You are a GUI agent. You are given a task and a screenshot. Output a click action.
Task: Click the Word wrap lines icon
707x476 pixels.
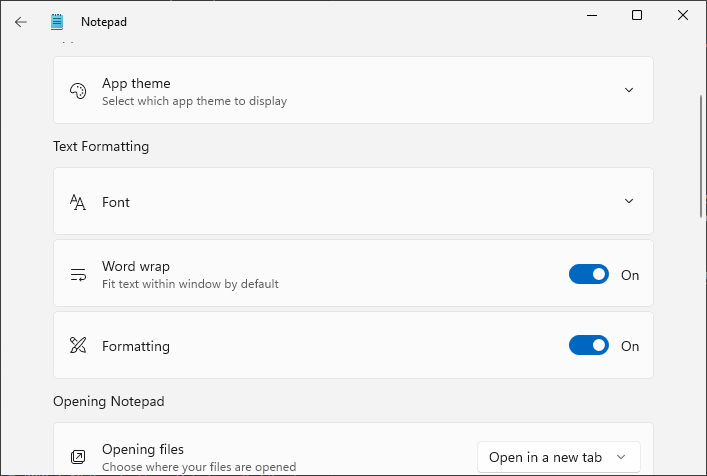pos(78,275)
